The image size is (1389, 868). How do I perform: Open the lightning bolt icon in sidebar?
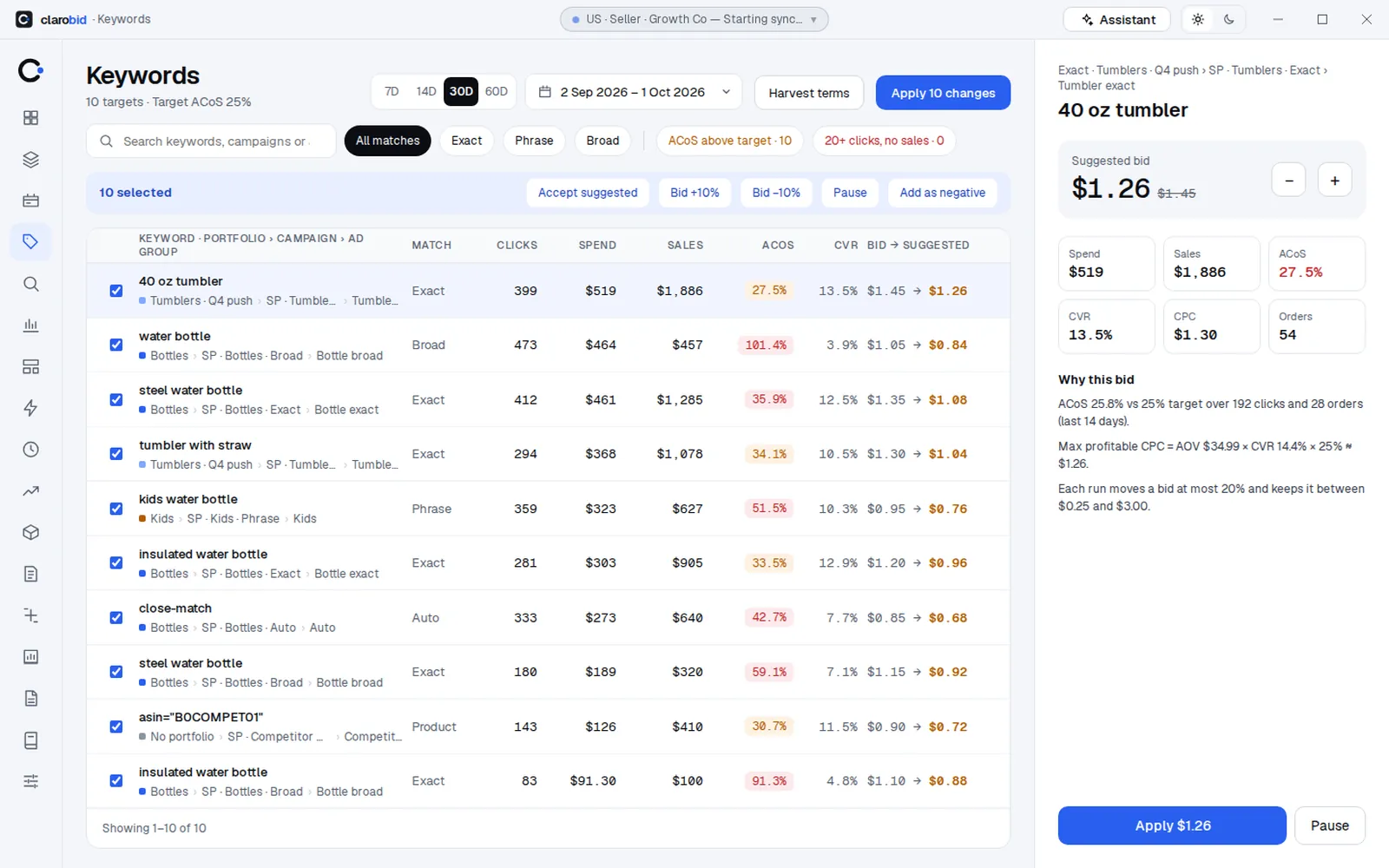click(x=30, y=408)
